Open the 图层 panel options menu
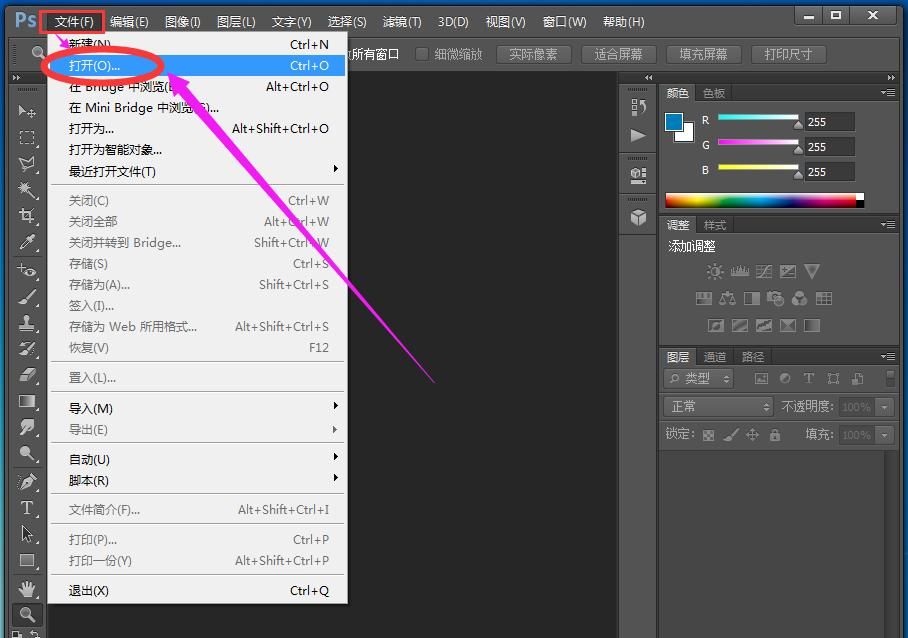This screenshot has width=908, height=638. click(x=888, y=357)
